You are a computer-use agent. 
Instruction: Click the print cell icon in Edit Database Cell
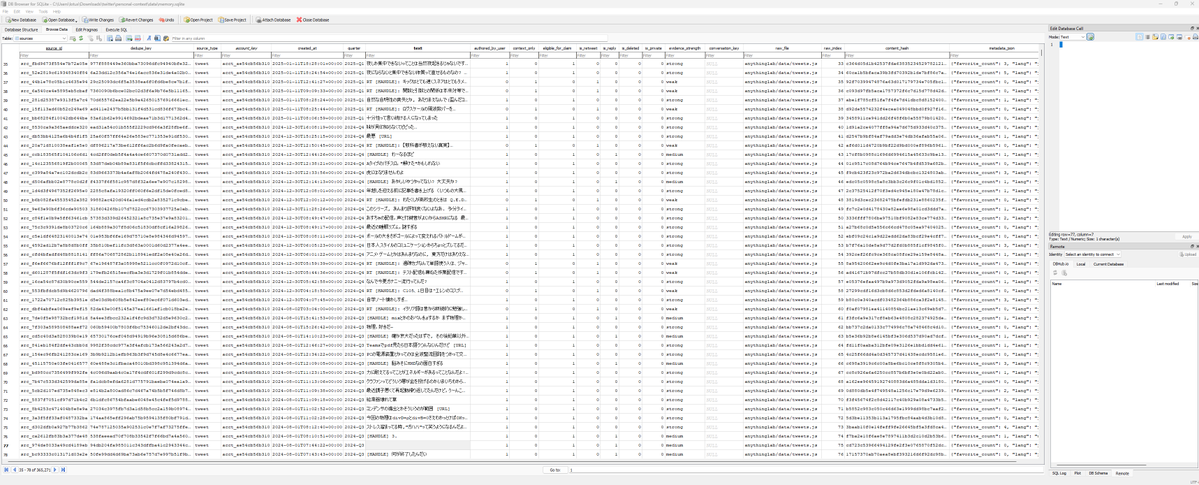pos(1195,37)
